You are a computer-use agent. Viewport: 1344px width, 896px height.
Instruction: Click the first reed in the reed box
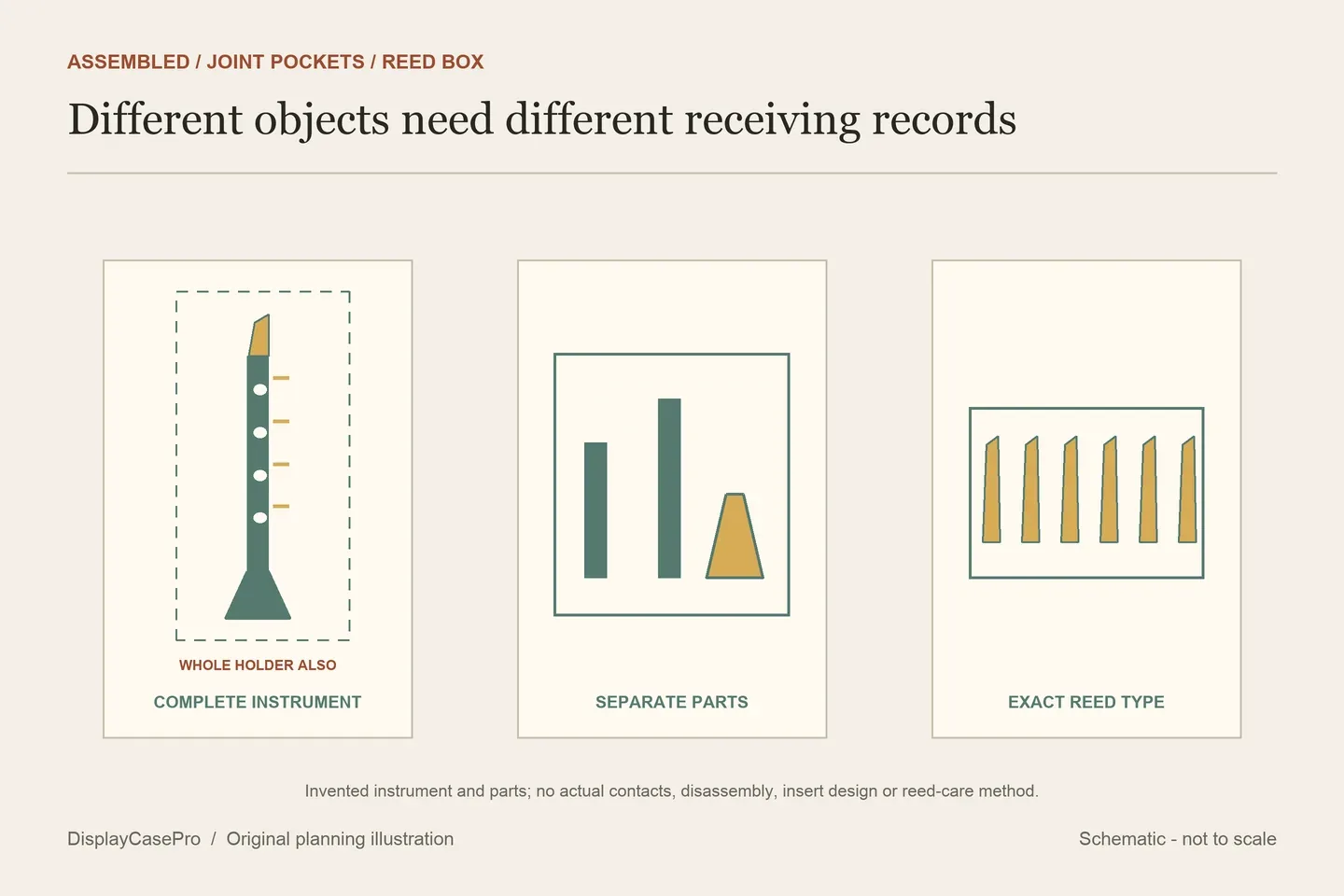coord(991,489)
